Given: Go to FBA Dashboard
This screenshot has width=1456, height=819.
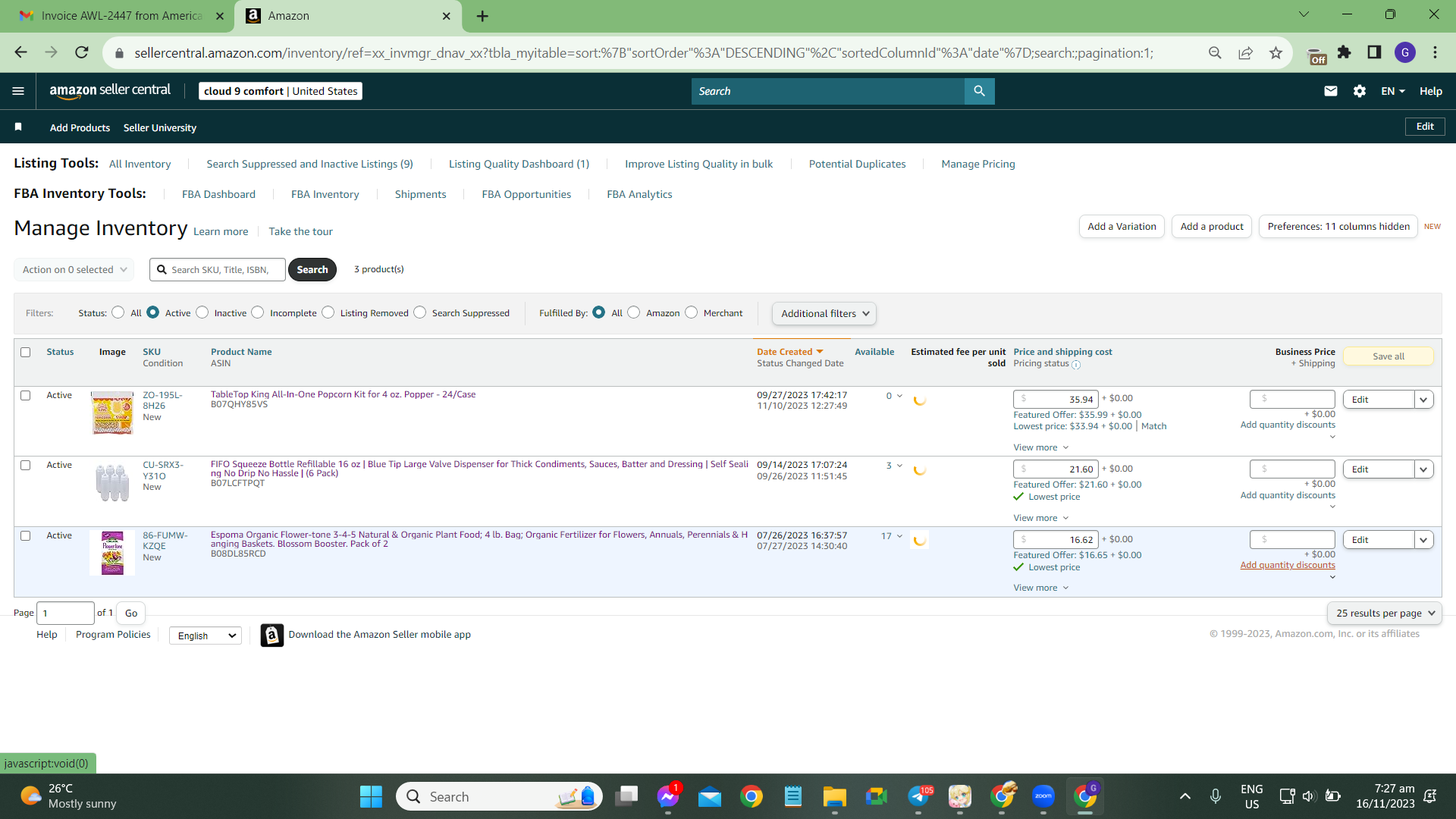Looking at the screenshot, I should tap(218, 194).
